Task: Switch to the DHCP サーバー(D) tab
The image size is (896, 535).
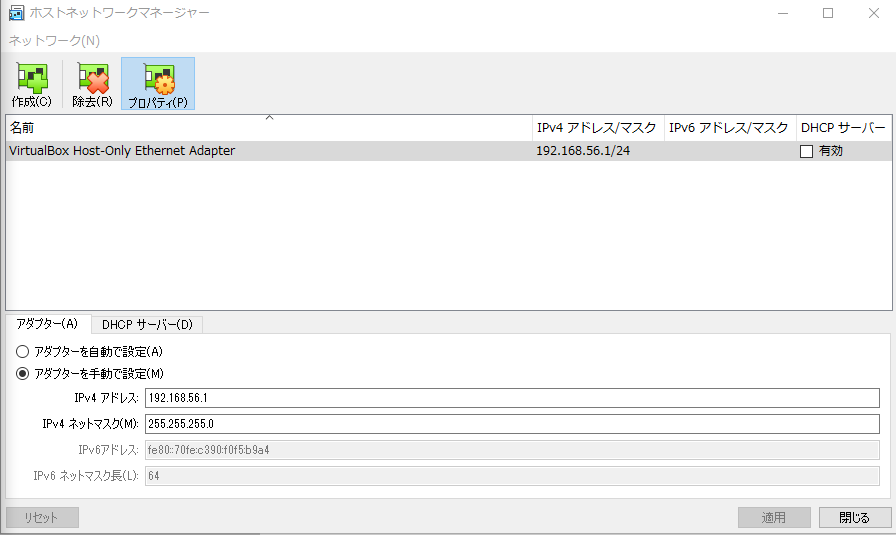Action: (x=147, y=325)
